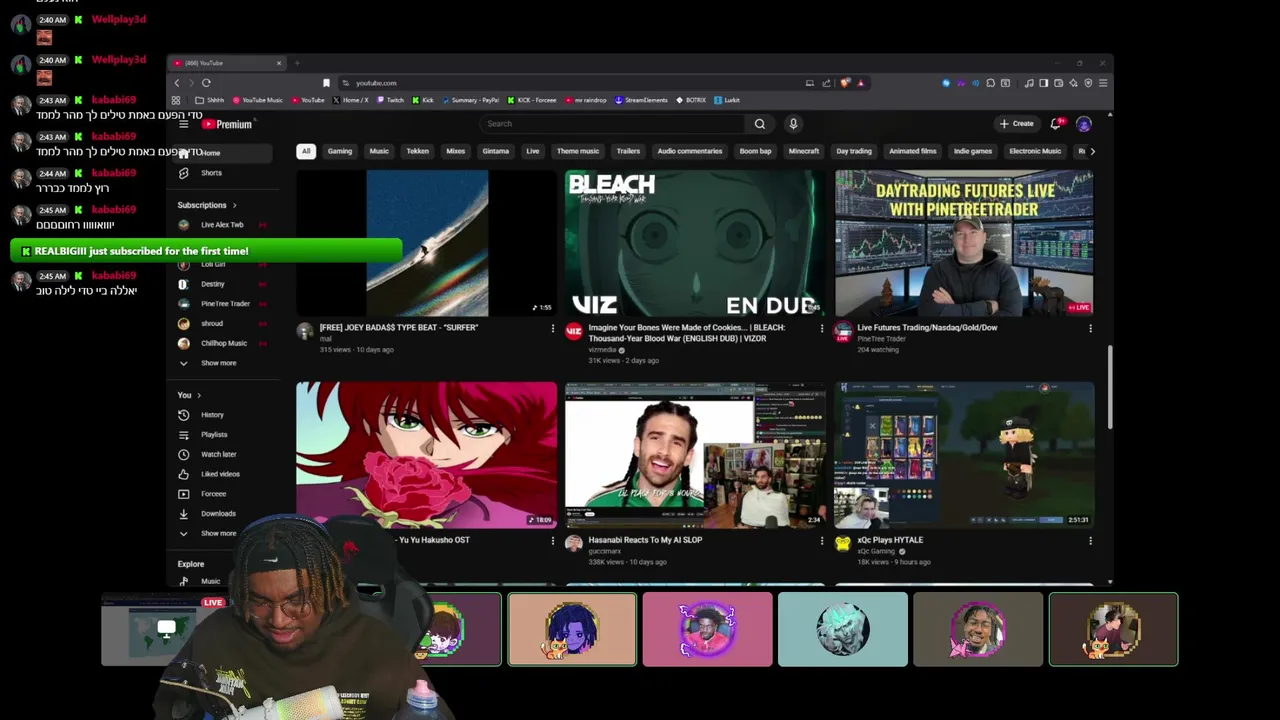Open more options for Hasanabi Reacts video

click(822, 541)
